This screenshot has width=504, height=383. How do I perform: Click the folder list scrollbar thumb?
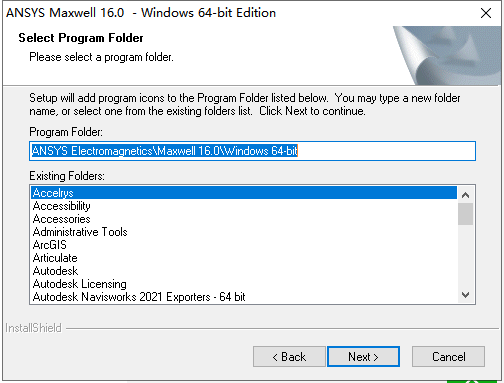tap(466, 214)
